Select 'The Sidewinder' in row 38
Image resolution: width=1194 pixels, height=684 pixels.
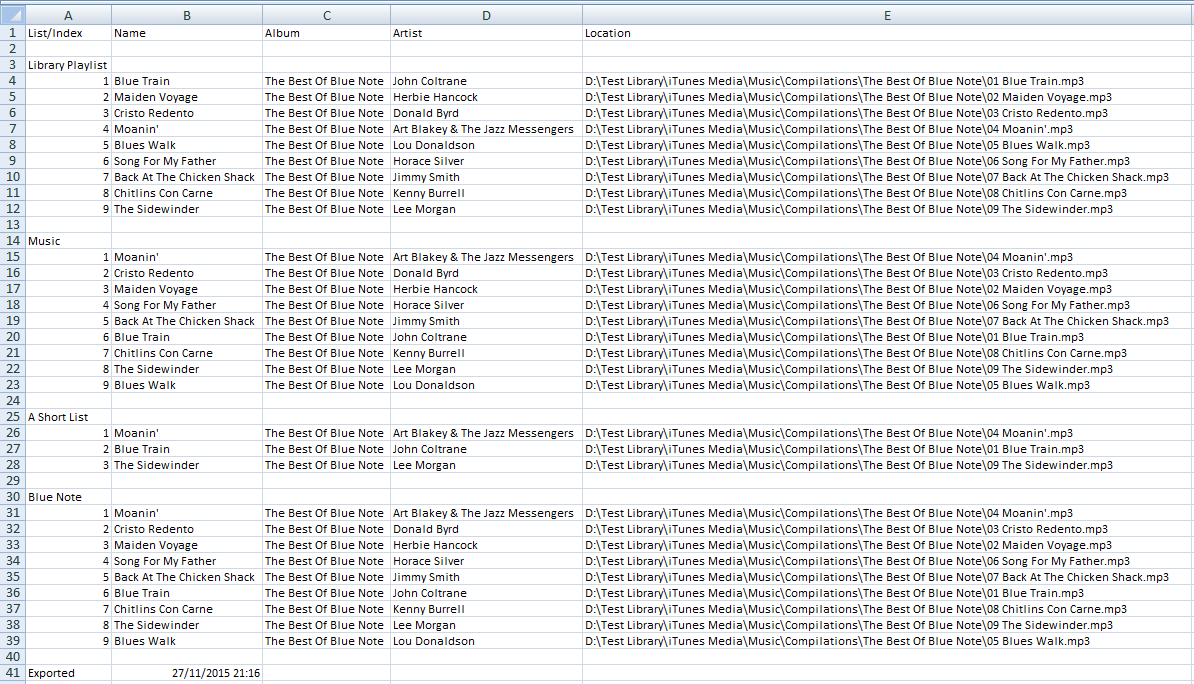(187, 625)
